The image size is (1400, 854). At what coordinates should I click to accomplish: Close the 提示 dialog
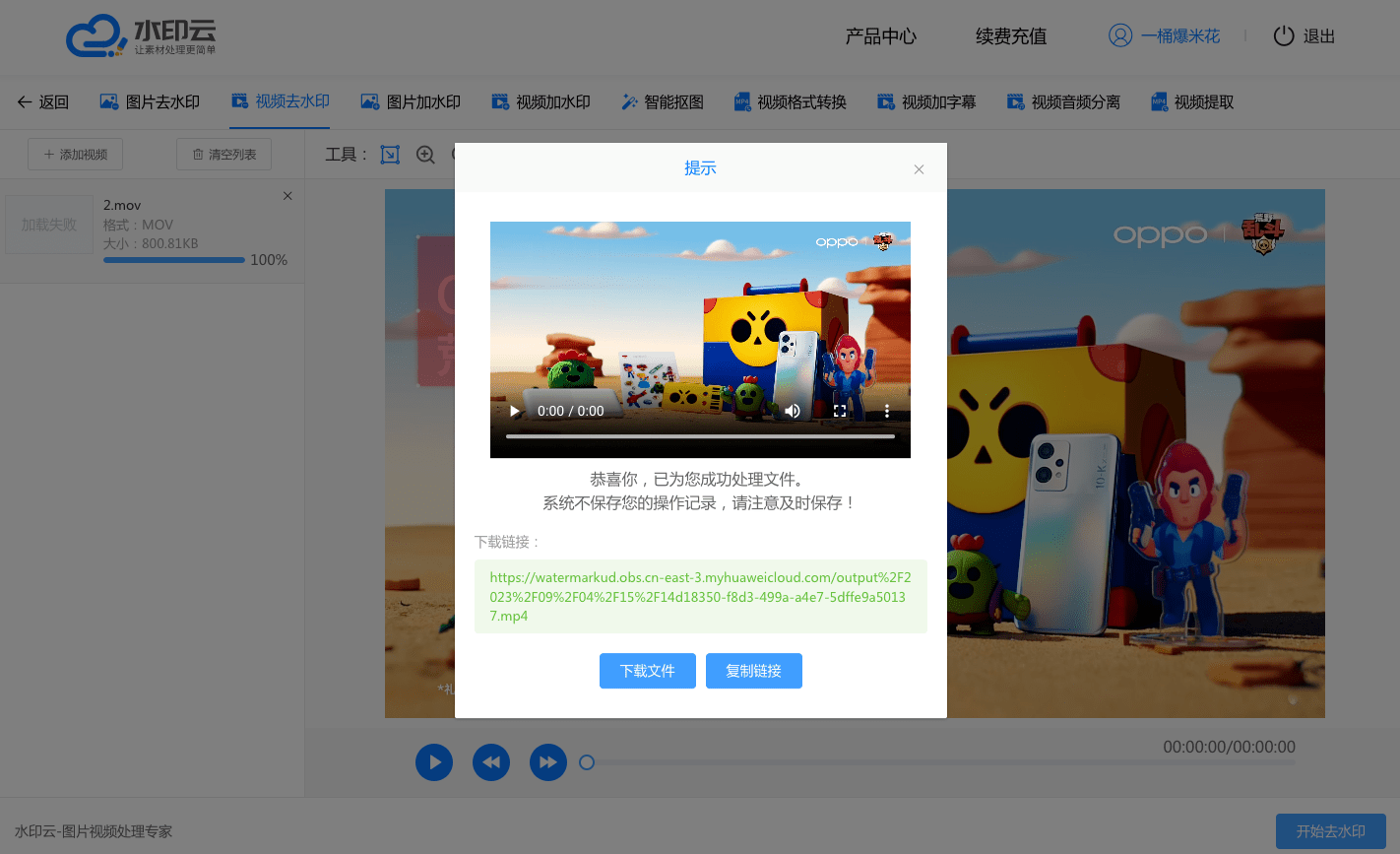click(x=919, y=169)
